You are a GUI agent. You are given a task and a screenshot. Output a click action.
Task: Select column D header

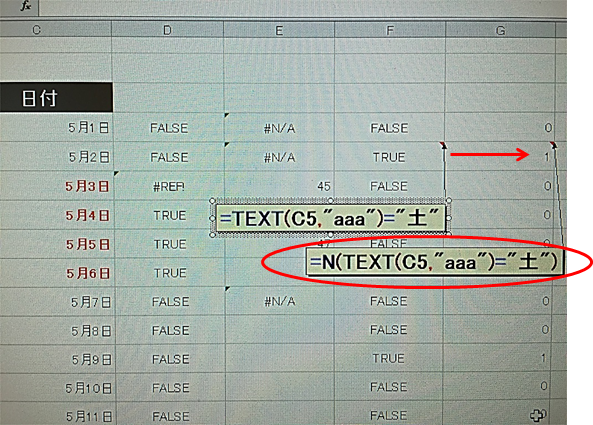click(x=167, y=30)
